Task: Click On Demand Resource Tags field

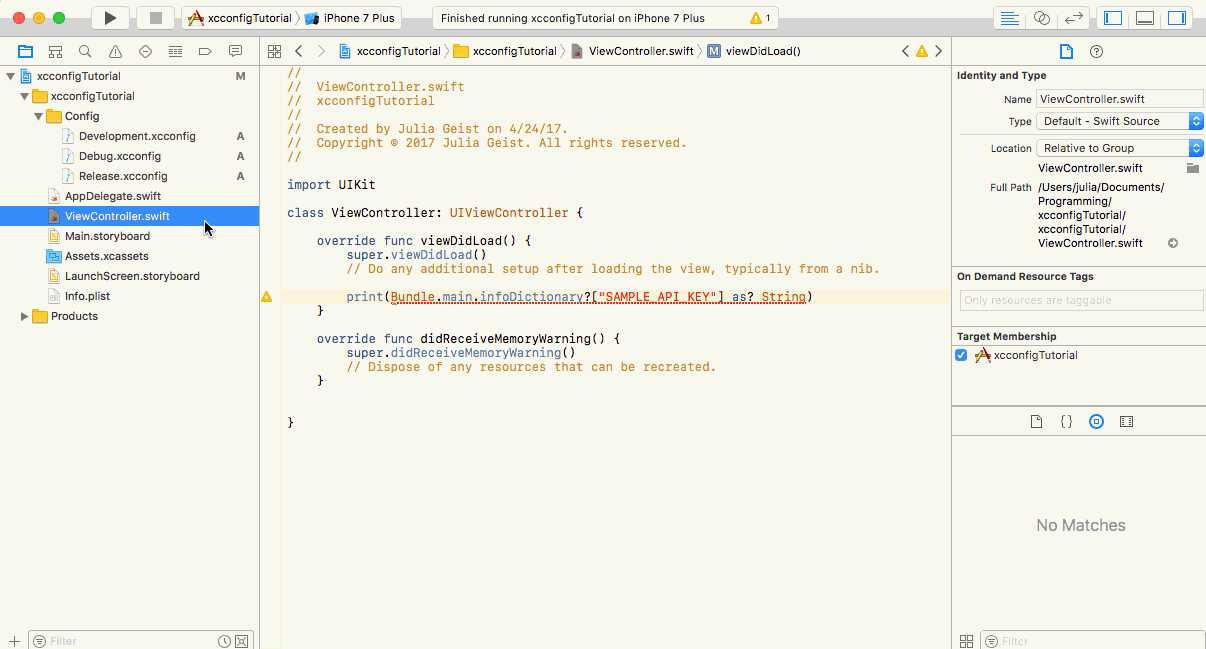Action: pos(1082,300)
